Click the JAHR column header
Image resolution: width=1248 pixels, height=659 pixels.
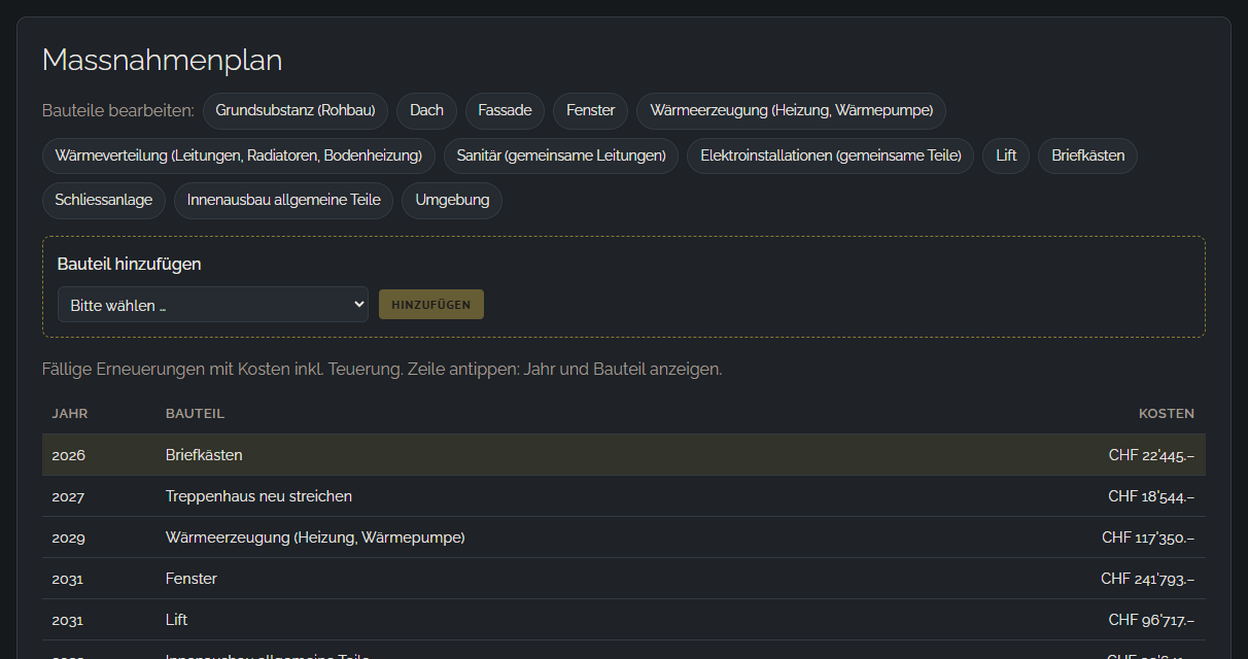[x=70, y=413]
